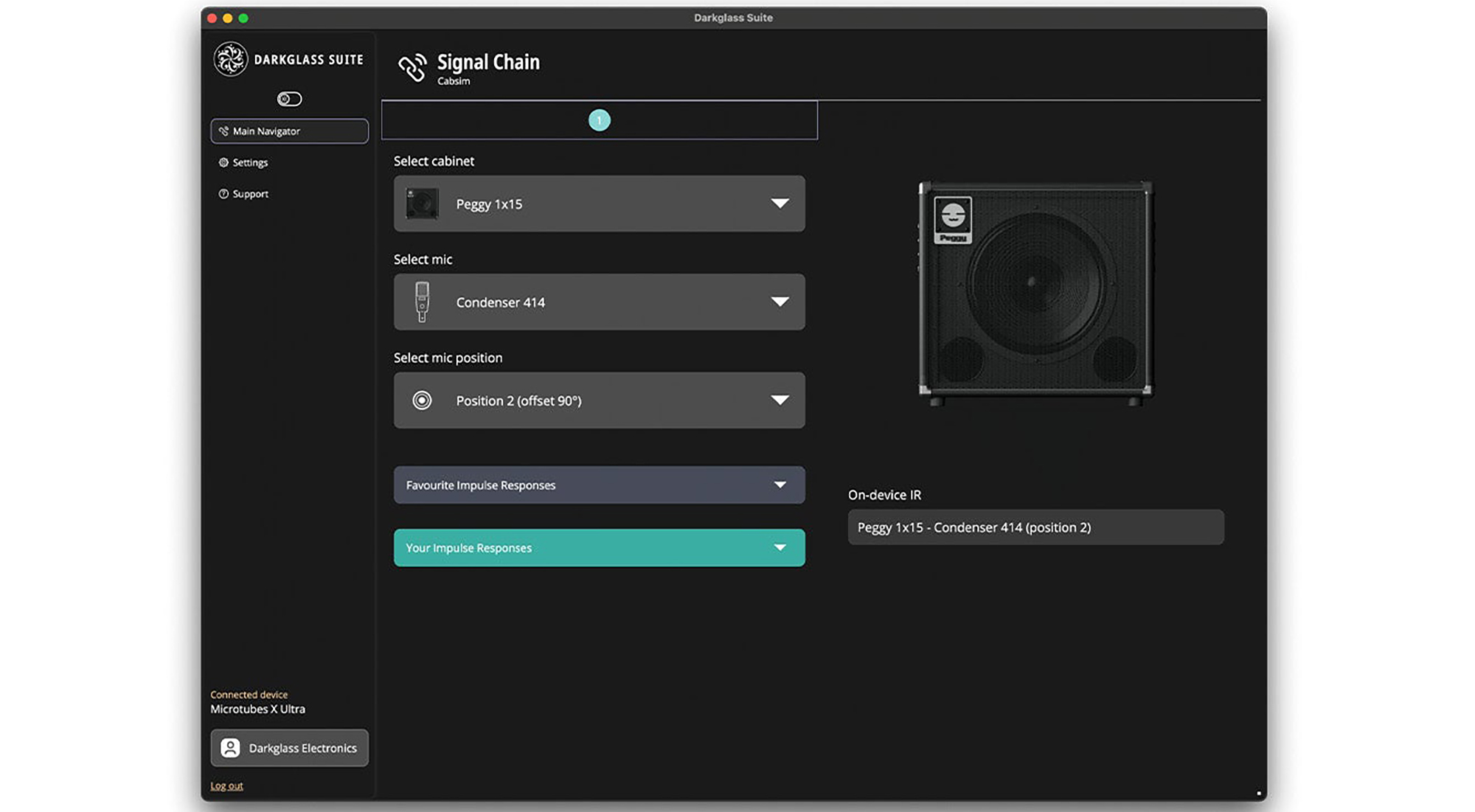Open the Main Navigator menu item
Screen dimensions: 1475x812
(289, 131)
